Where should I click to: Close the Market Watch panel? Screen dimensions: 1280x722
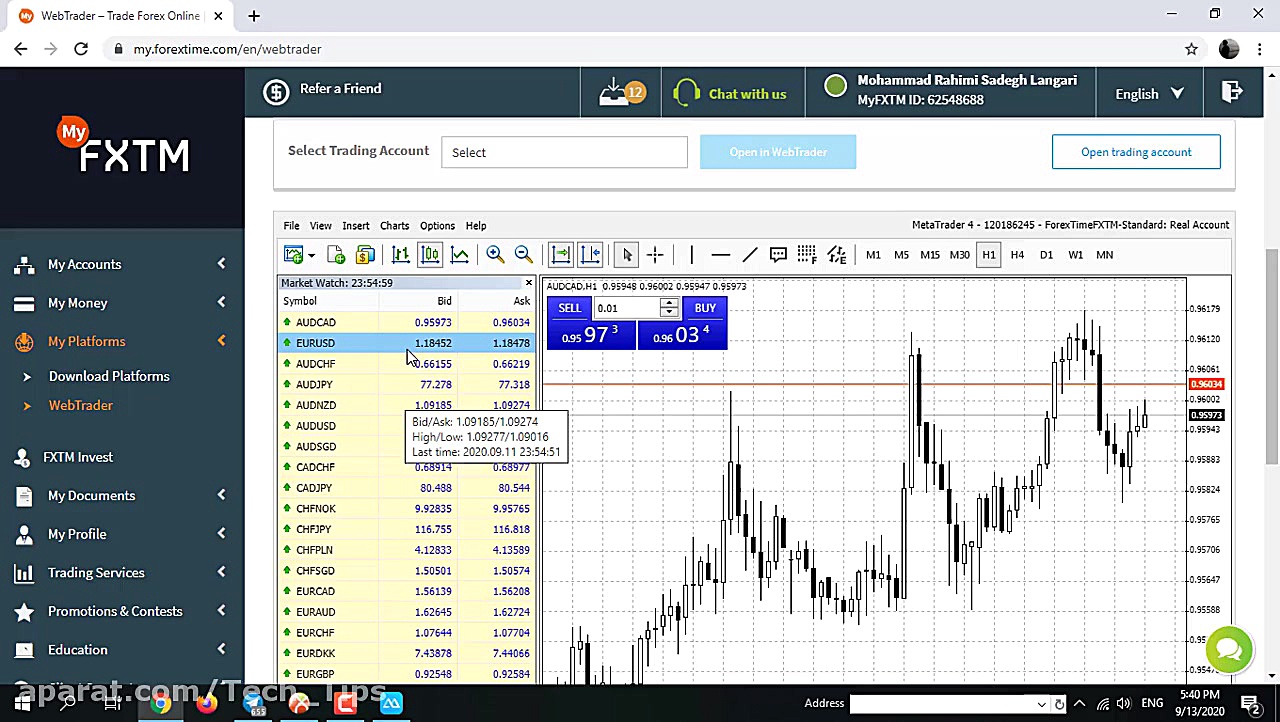click(528, 283)
